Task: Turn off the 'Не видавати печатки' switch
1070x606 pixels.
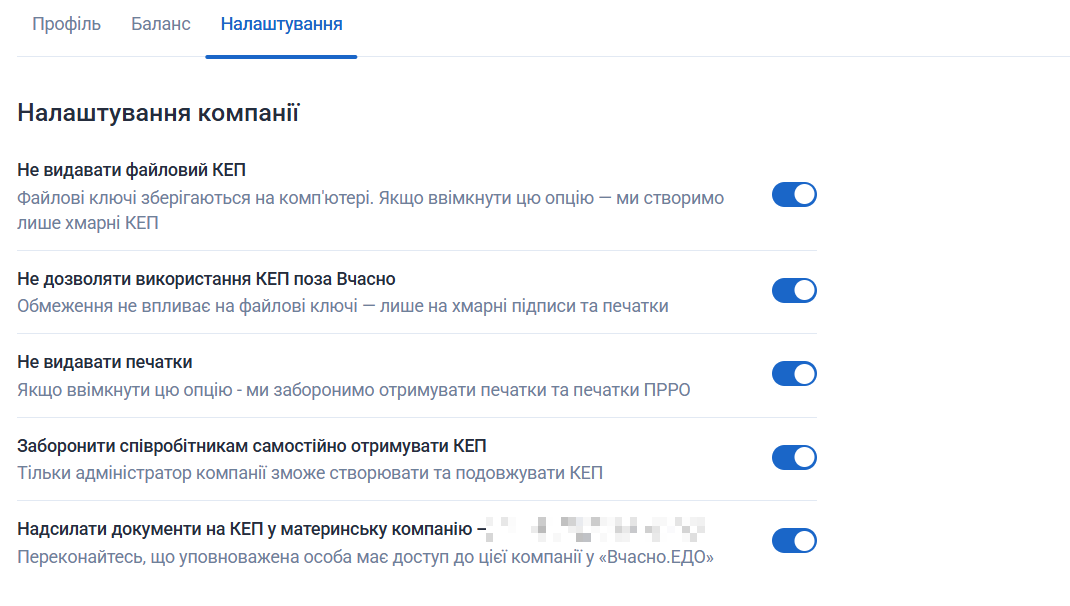Action: click(x=794, y=374)
